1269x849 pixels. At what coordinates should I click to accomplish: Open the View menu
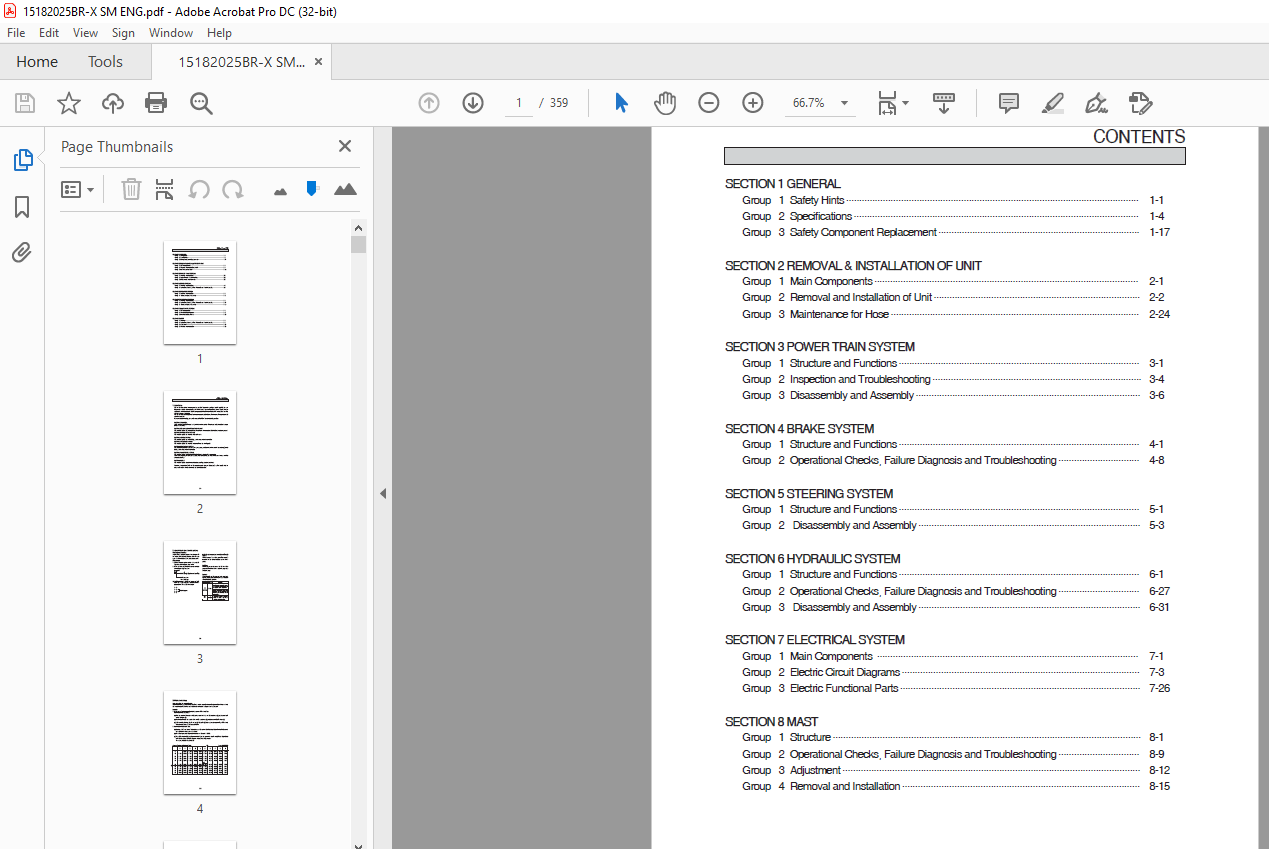click(x=85, y=33)
